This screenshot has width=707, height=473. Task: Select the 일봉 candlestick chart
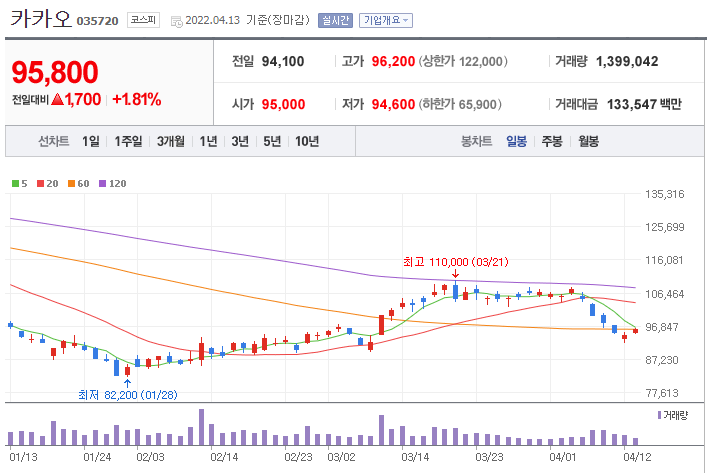point(516,142)
